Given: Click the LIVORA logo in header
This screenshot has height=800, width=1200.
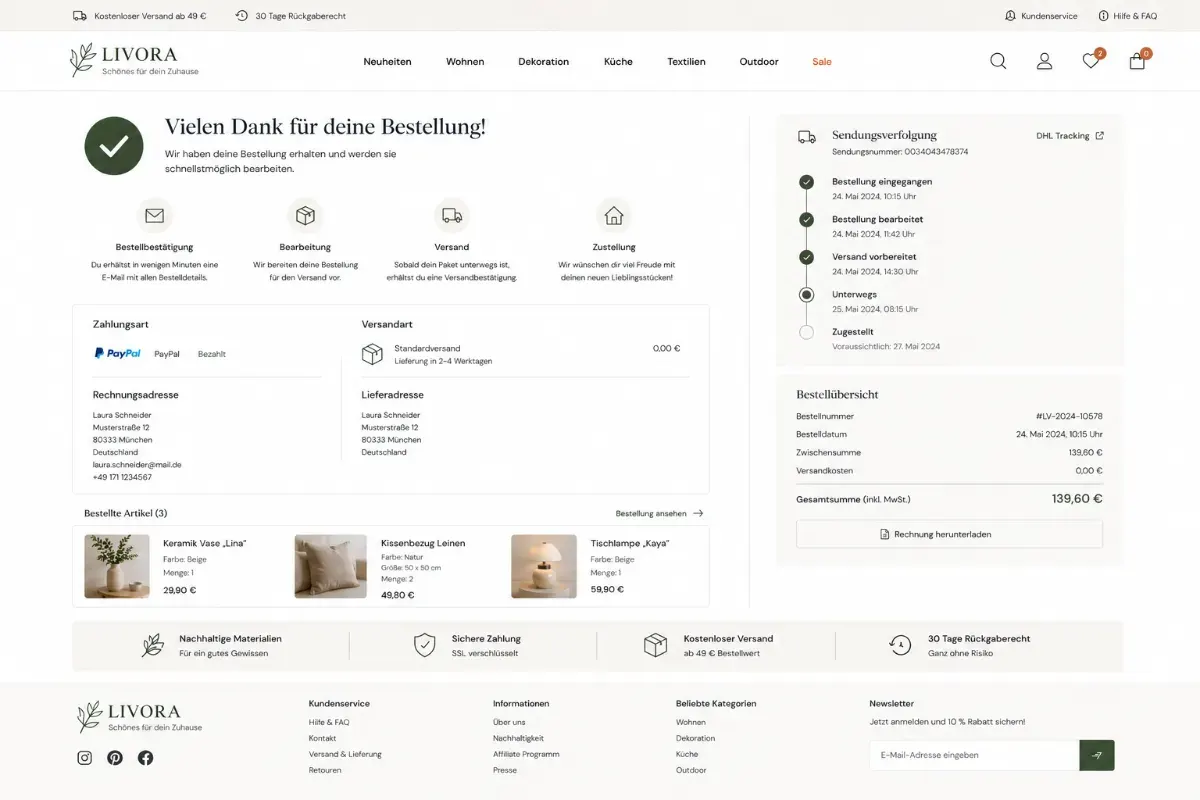Looking at the screenshot, I should [x=133, y=60].
